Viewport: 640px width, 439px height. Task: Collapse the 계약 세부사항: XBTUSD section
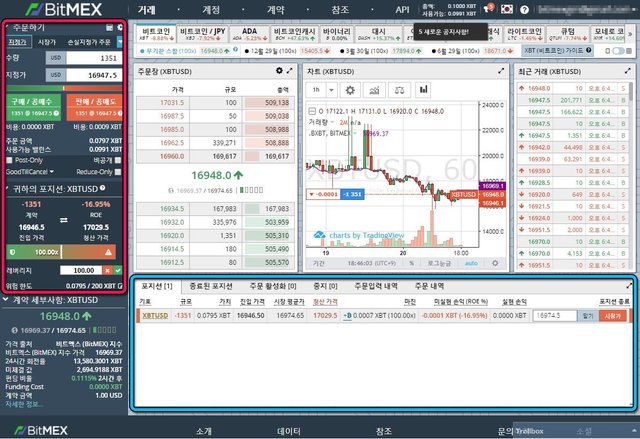[x=6, y=300]
